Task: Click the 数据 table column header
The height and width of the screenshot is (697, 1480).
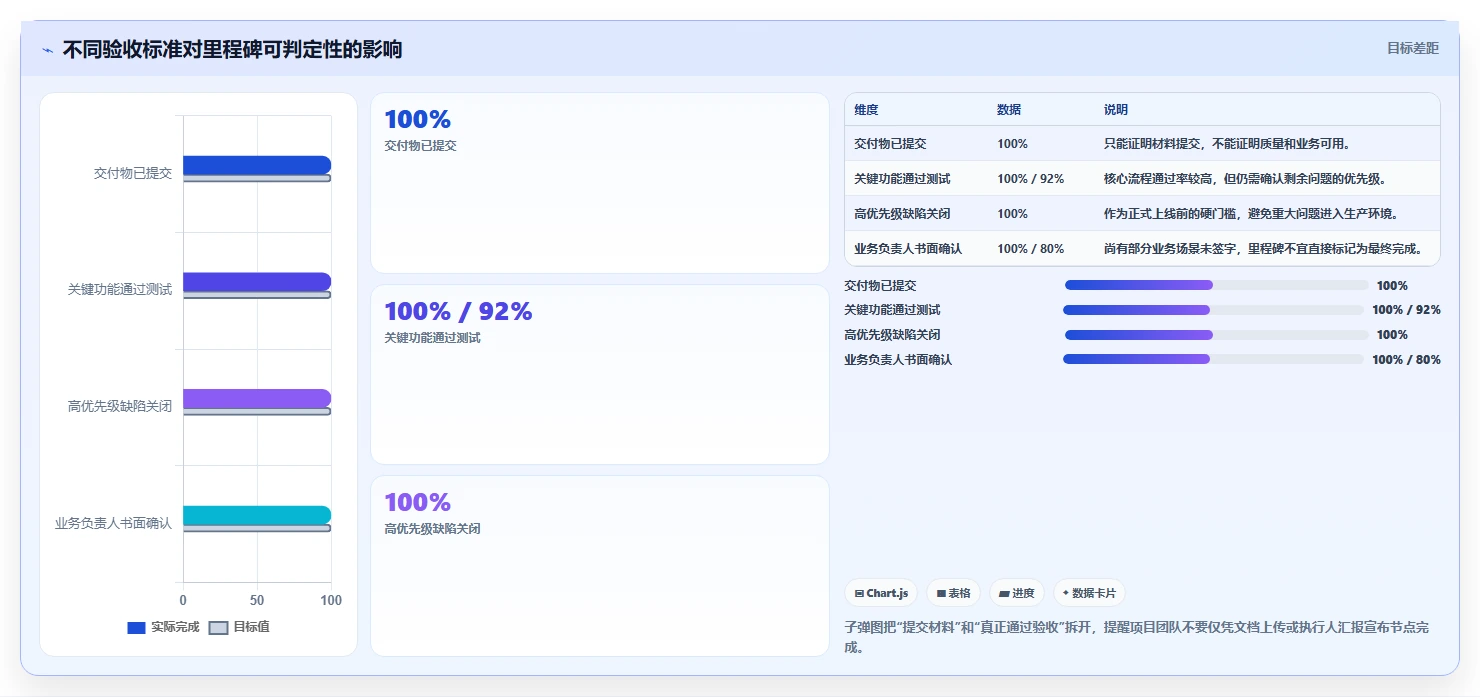Action: coord(1009,110)
